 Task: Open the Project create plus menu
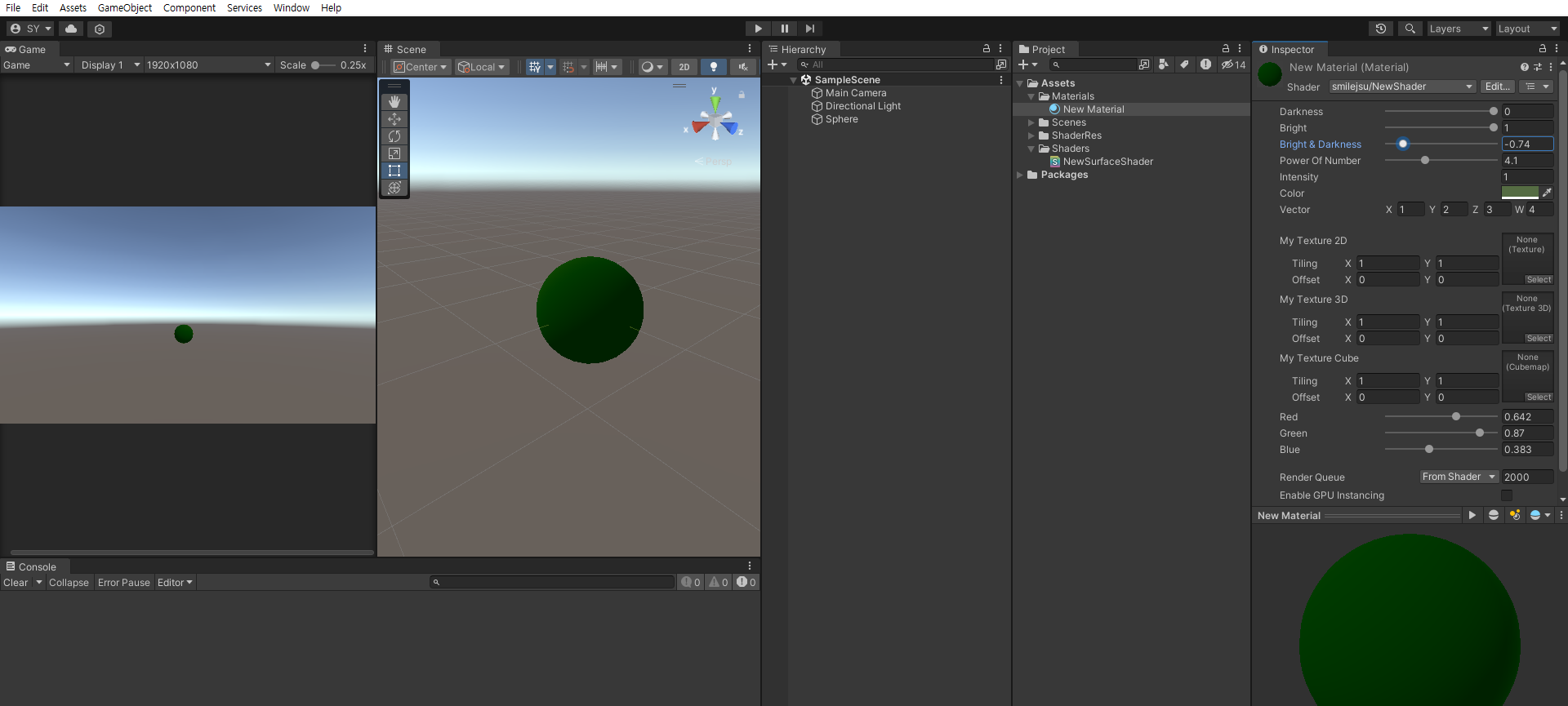1027,64
